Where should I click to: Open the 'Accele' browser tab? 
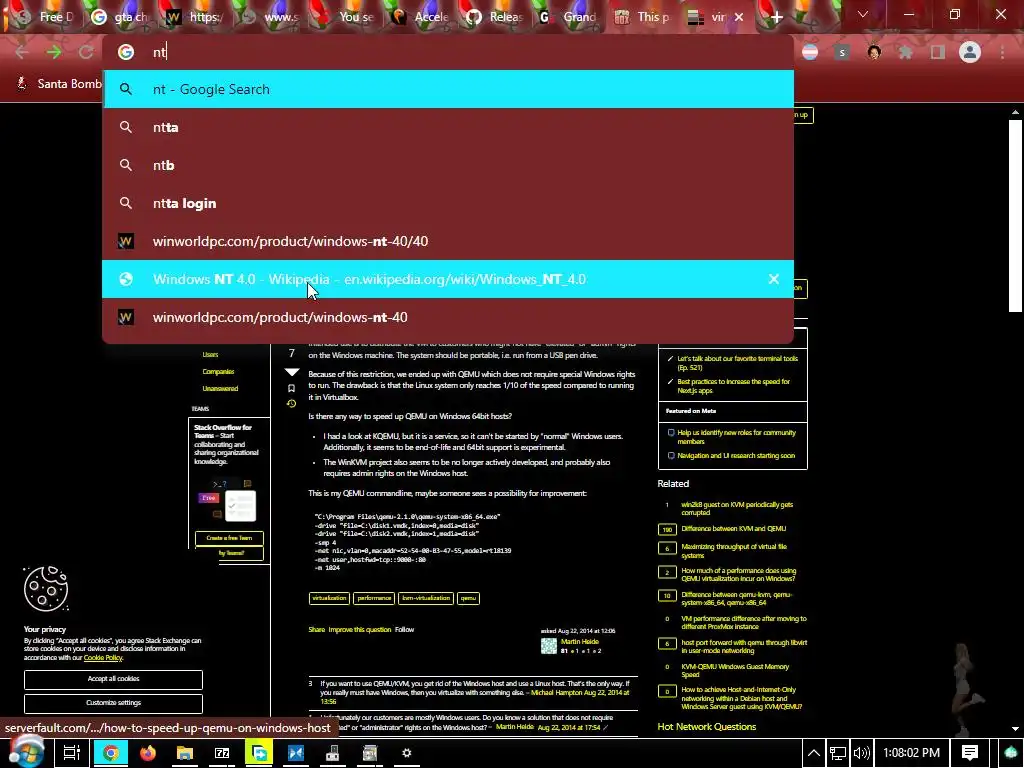421,17
